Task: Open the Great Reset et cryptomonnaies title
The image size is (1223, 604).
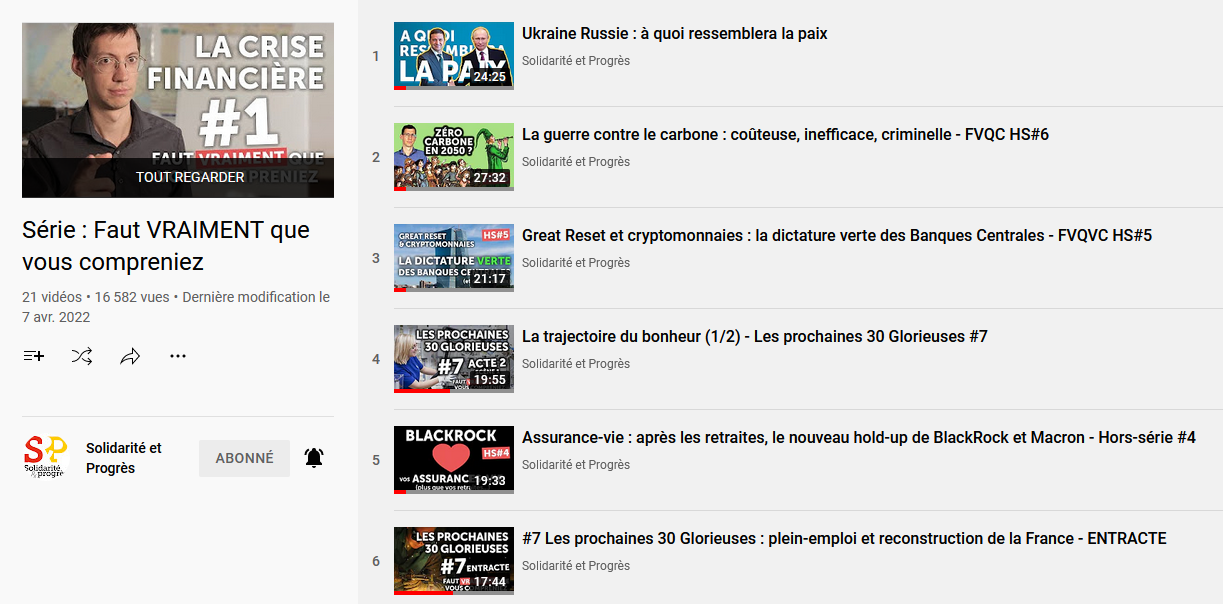Action: (836, 236)
